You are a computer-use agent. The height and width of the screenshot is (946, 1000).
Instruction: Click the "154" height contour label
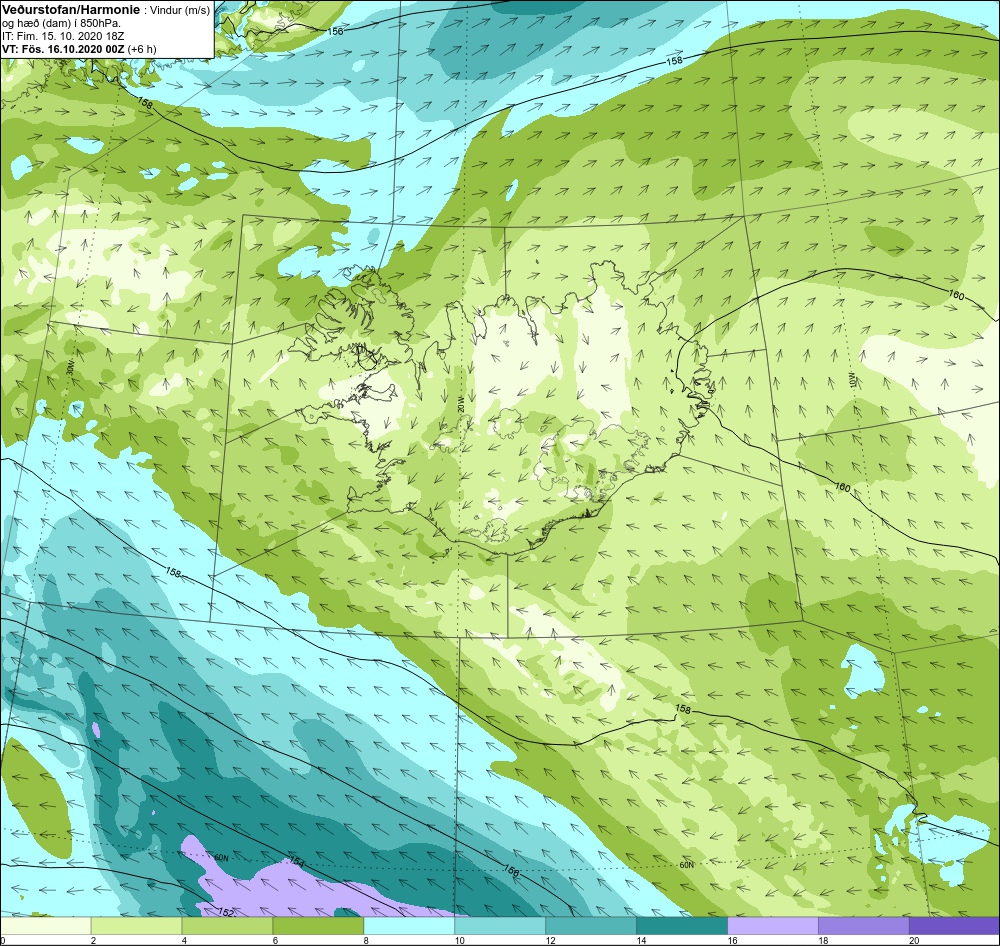tap(297, 862)
